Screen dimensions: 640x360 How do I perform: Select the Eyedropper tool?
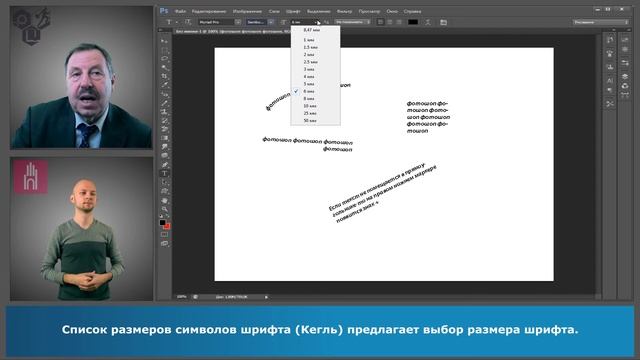tap(164, 85)
